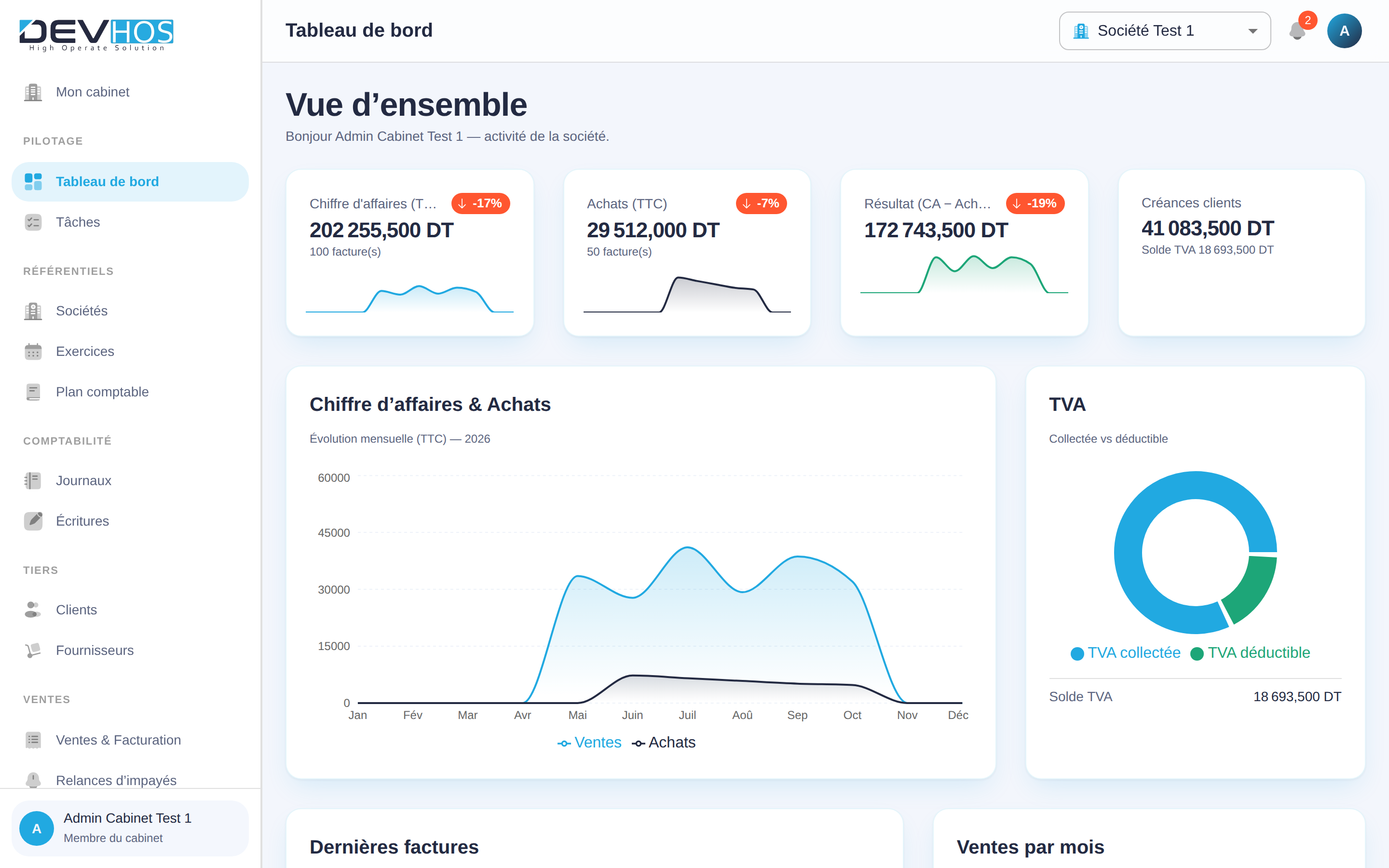The width and height of the screenshot is (1389, 868).
Task: Open Admin Cabinet Test 1 profile card
Action: (130, 828)
